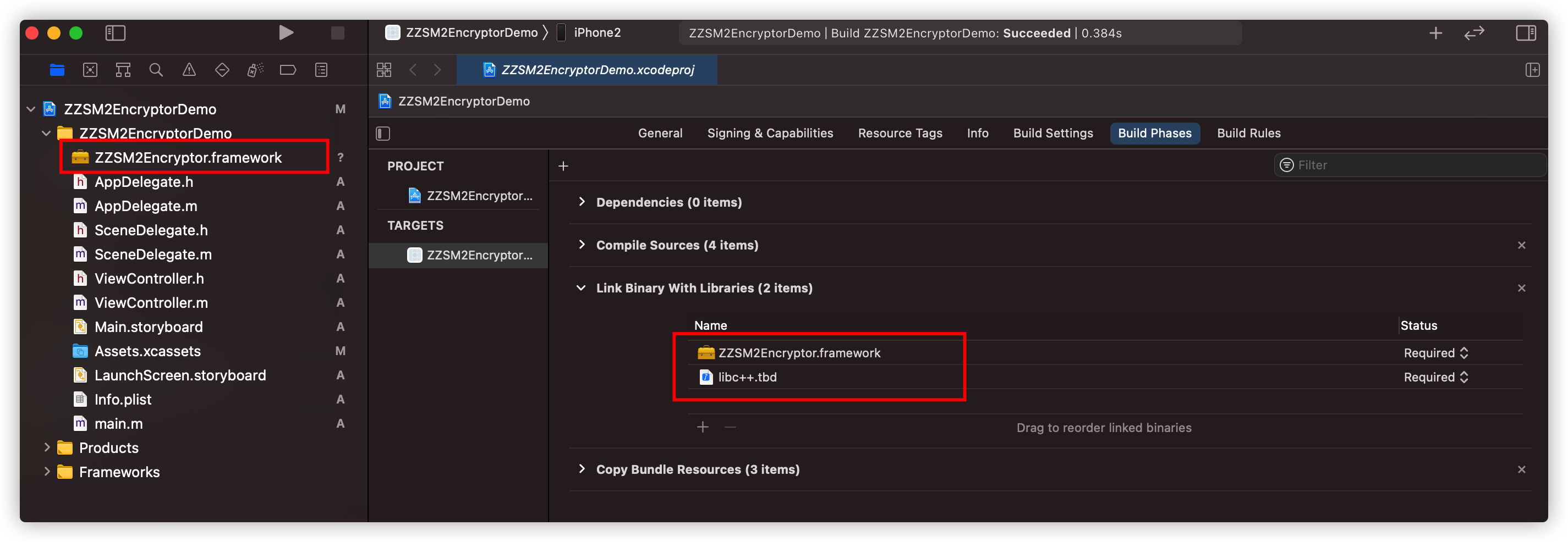
Task: Open the Find navigator magnifier
Action: coord(156,70)
